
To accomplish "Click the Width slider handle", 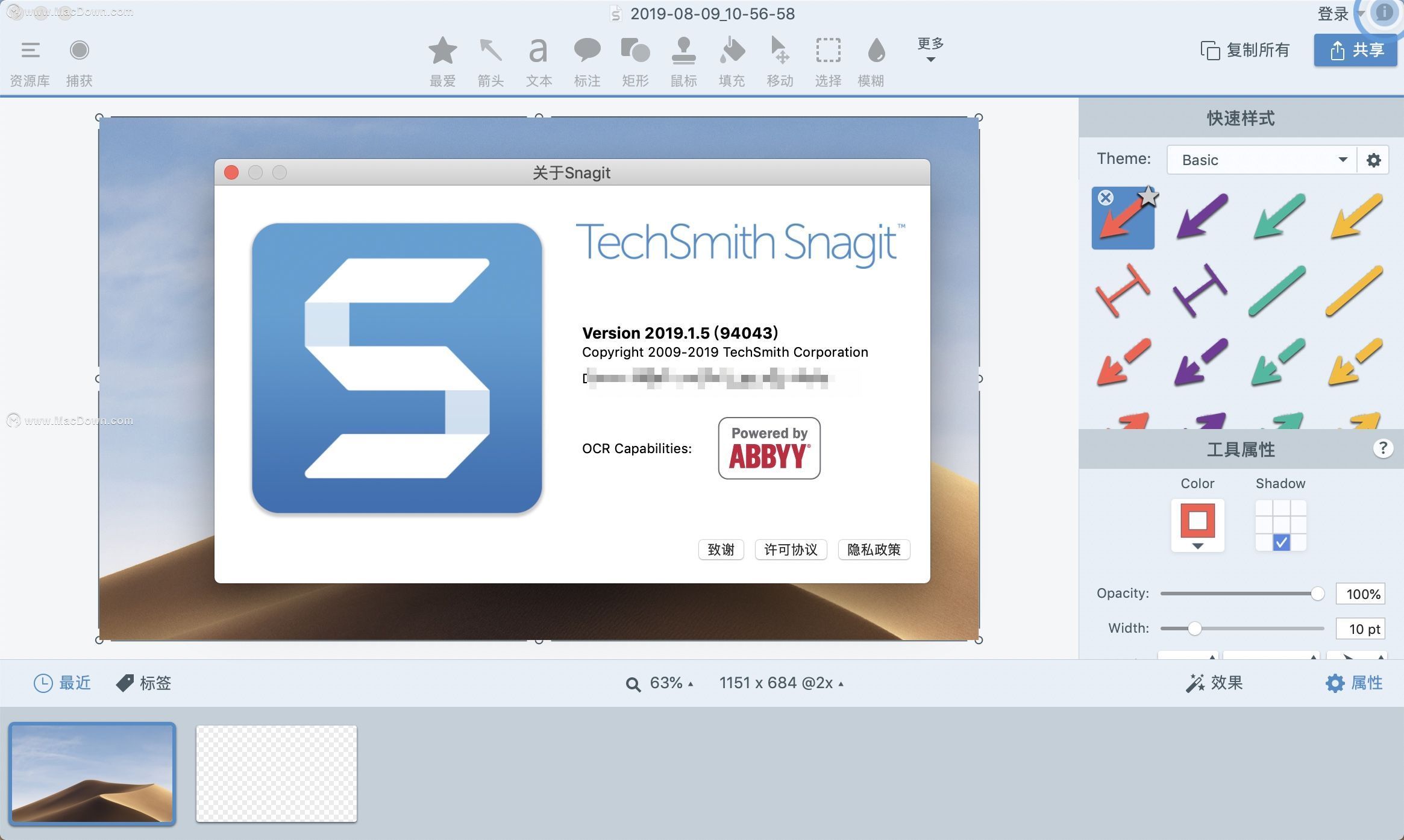I will pos(1194,628).
